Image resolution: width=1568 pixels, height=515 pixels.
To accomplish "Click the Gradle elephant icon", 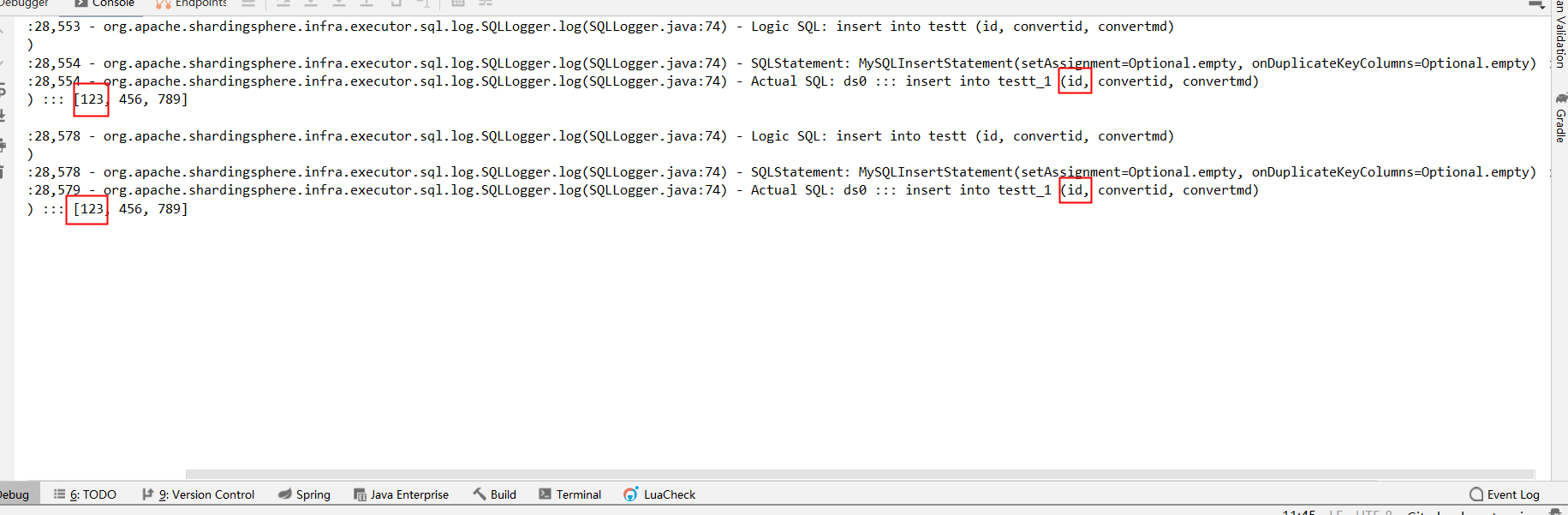I will click(1561, 99).
